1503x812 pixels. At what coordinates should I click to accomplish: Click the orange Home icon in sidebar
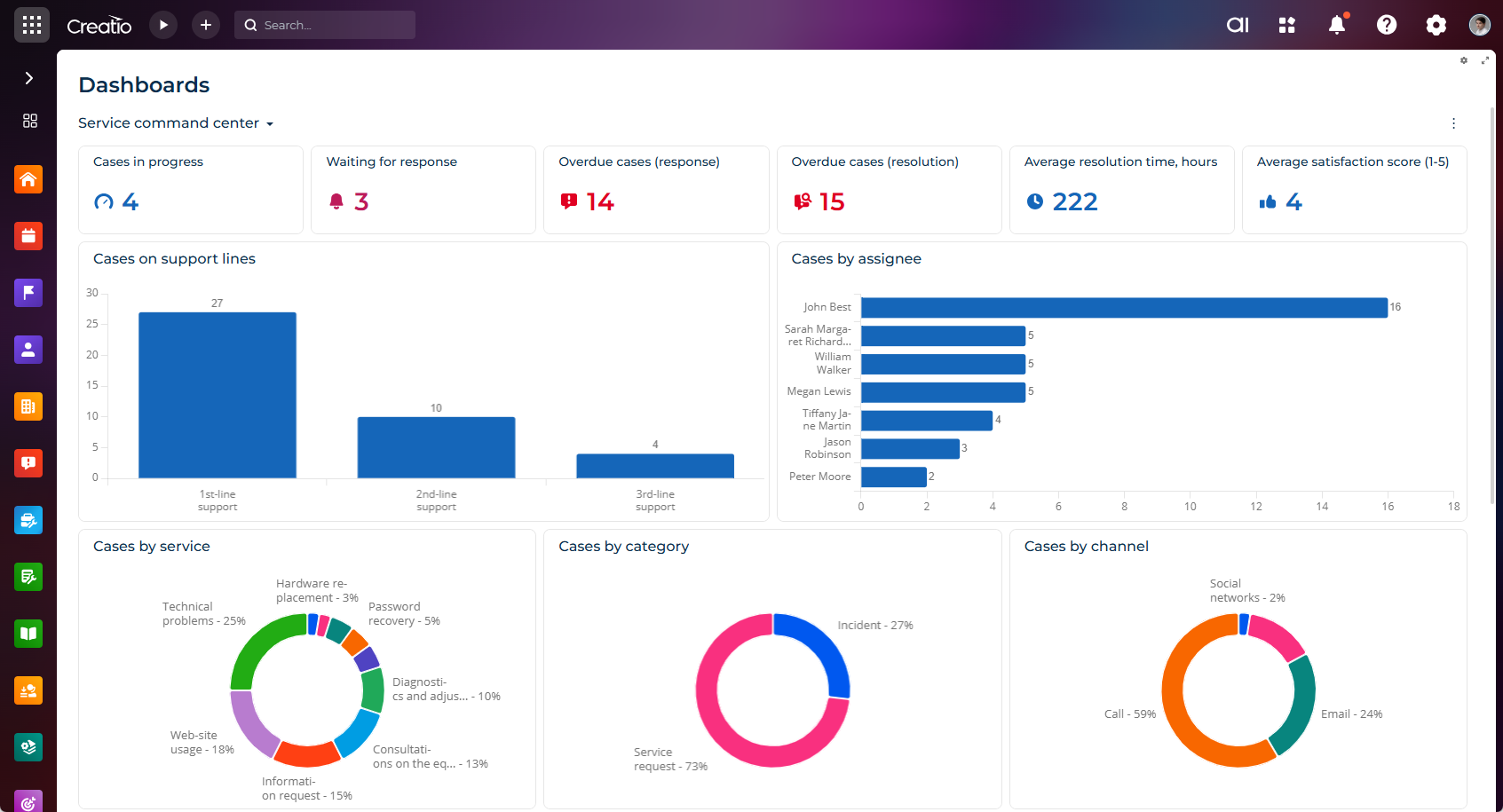(x=28, y=179)
